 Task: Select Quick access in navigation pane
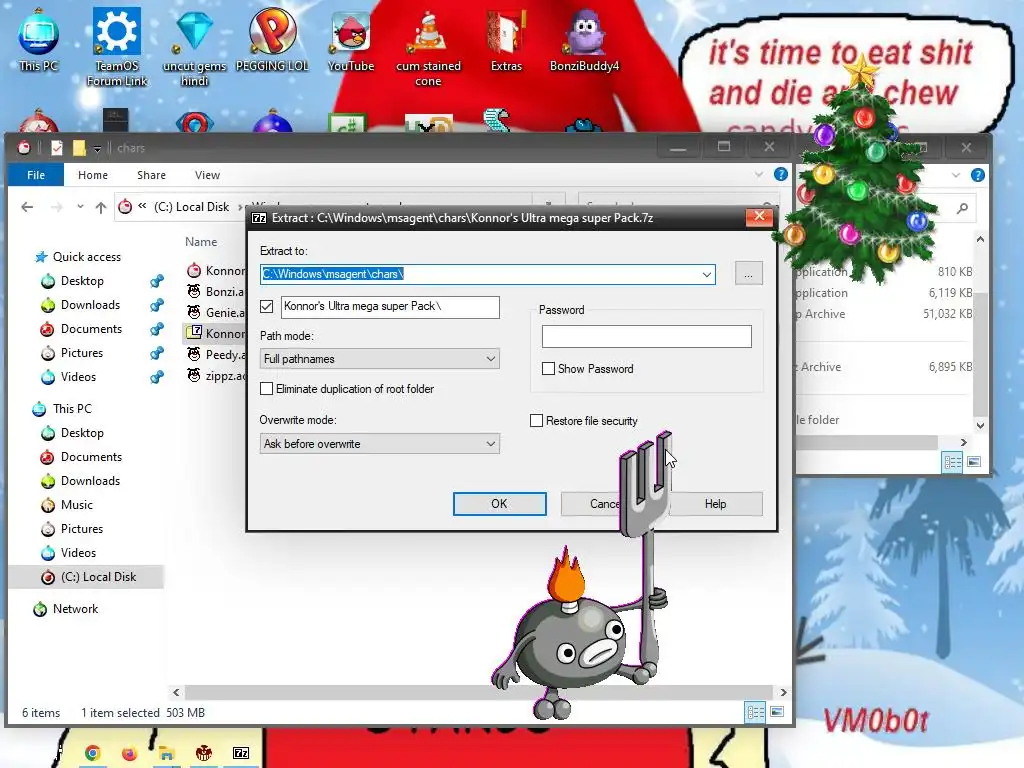click(x=86, y=257)
